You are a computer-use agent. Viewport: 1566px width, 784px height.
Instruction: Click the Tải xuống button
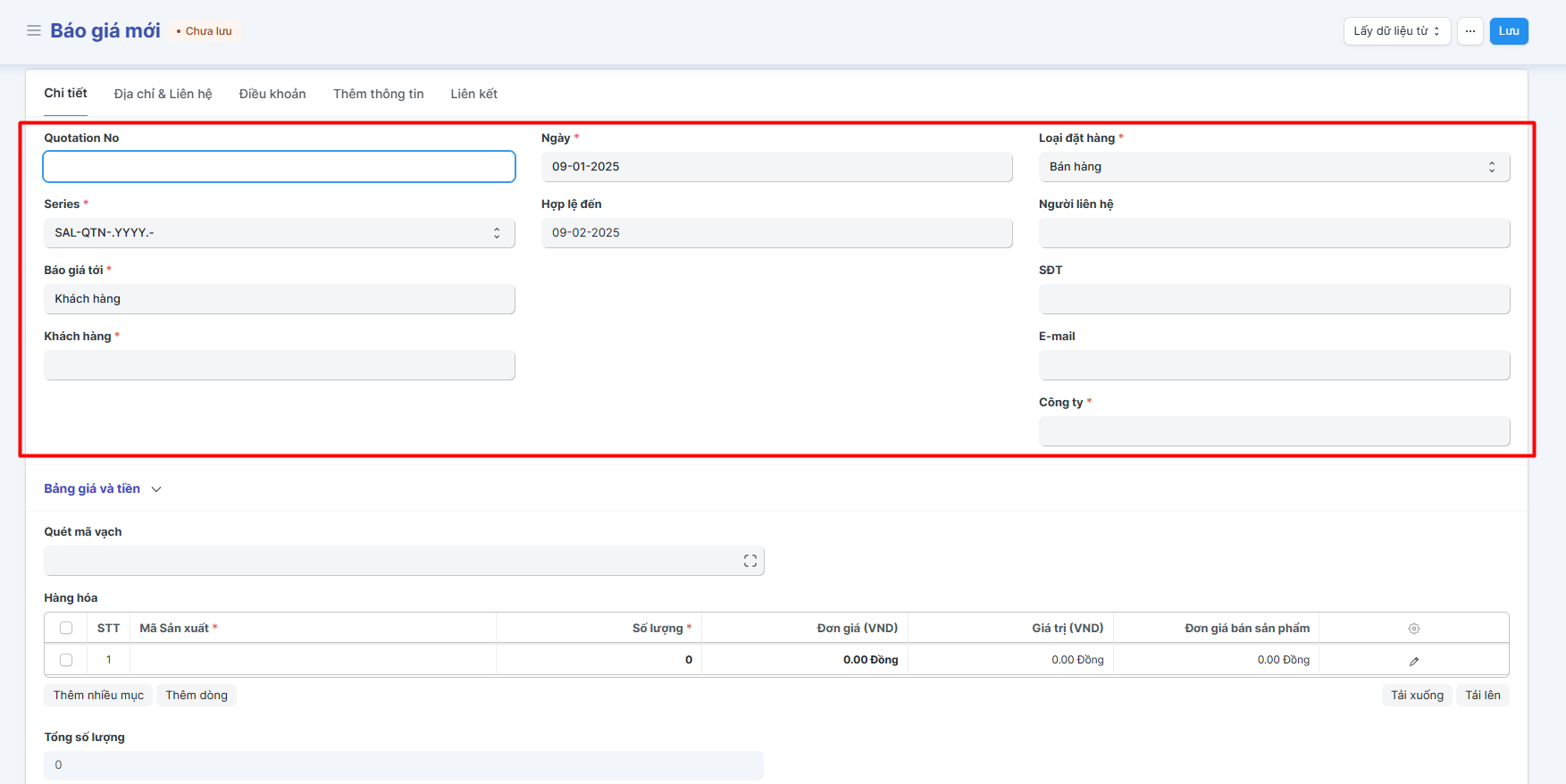1416,696
